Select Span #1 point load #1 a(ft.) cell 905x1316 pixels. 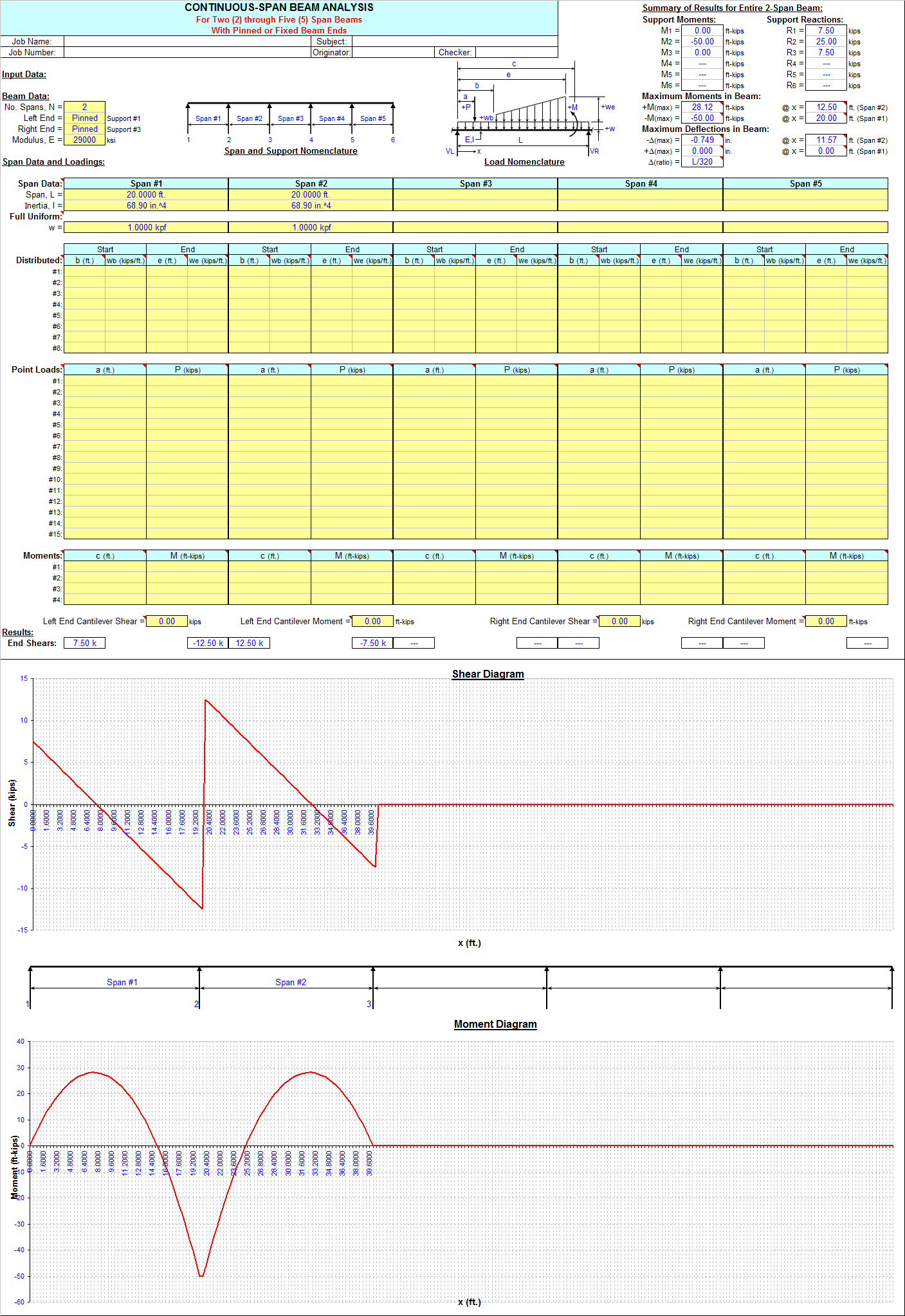click(x=105, y=380)
